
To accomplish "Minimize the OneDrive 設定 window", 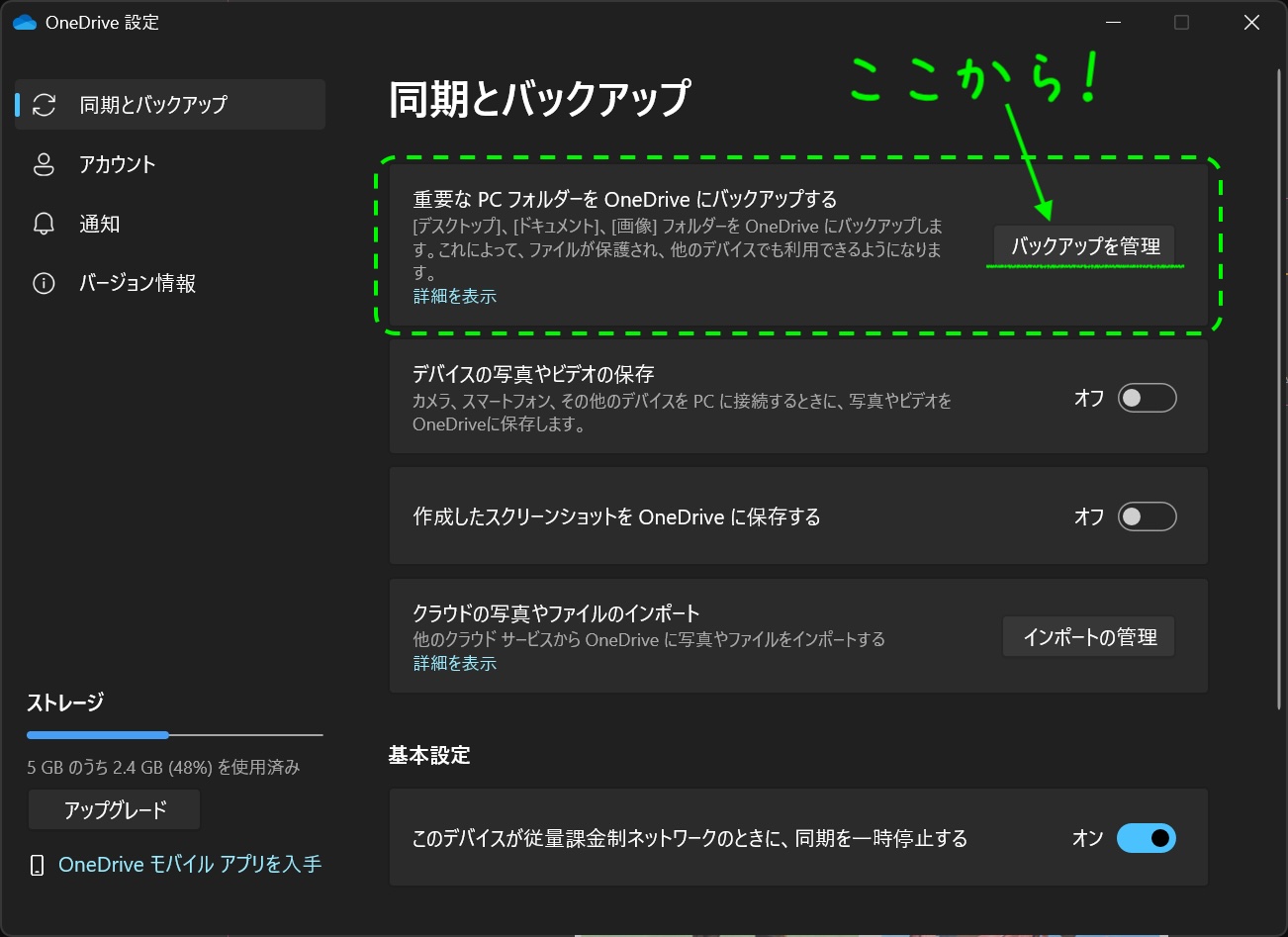I will coord(1113,23).
